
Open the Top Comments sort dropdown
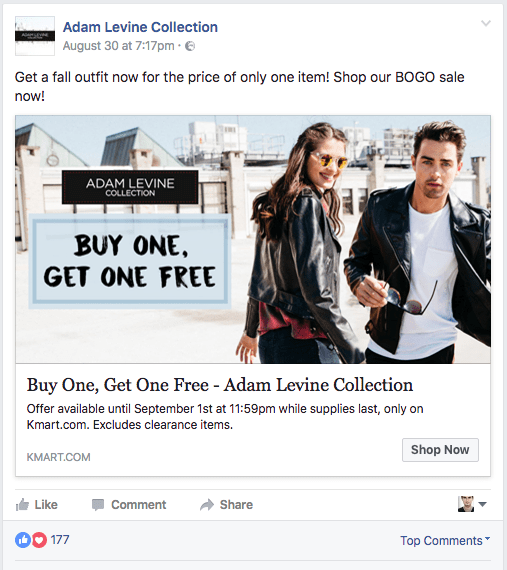click(x=445, y=541)
